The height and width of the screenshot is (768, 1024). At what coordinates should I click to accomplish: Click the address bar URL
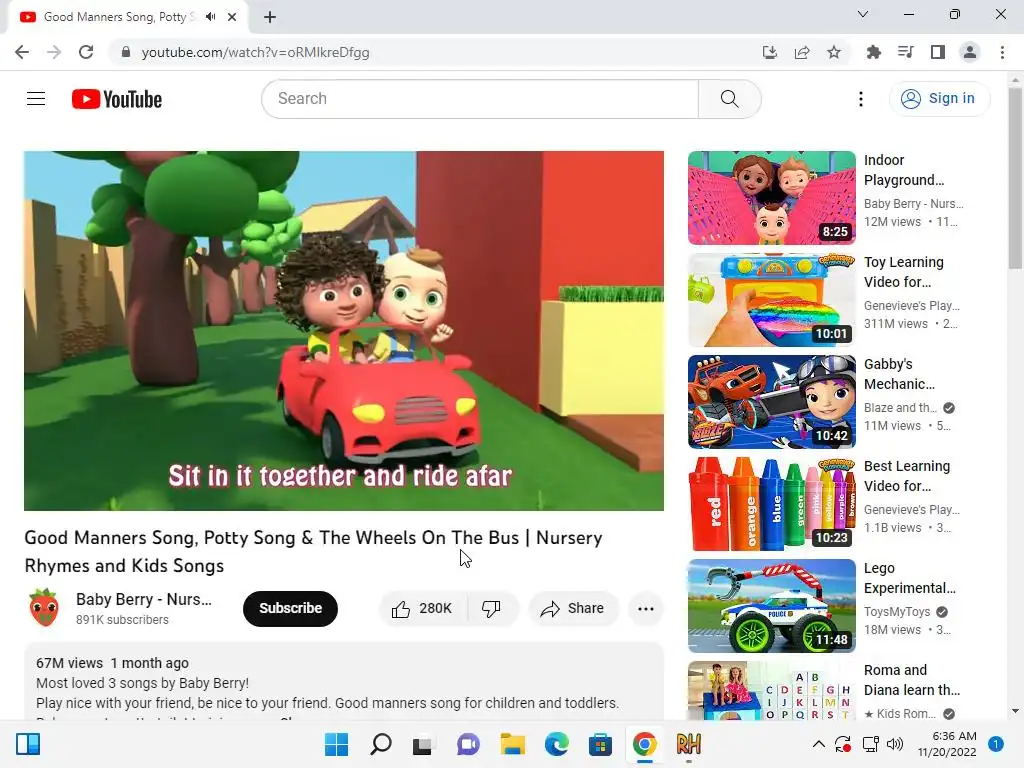pos(255,52)
